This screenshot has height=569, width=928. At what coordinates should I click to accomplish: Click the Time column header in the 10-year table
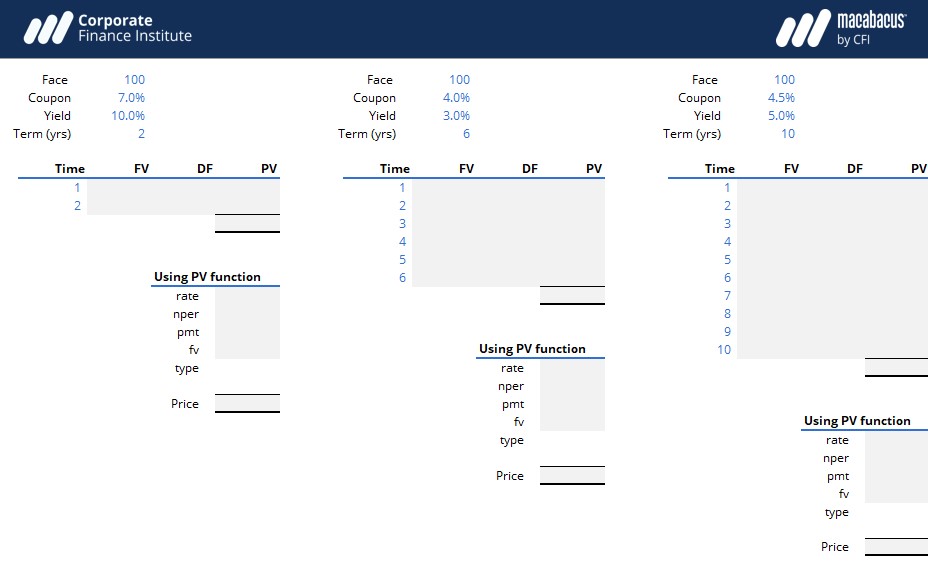tap(720, 169)
